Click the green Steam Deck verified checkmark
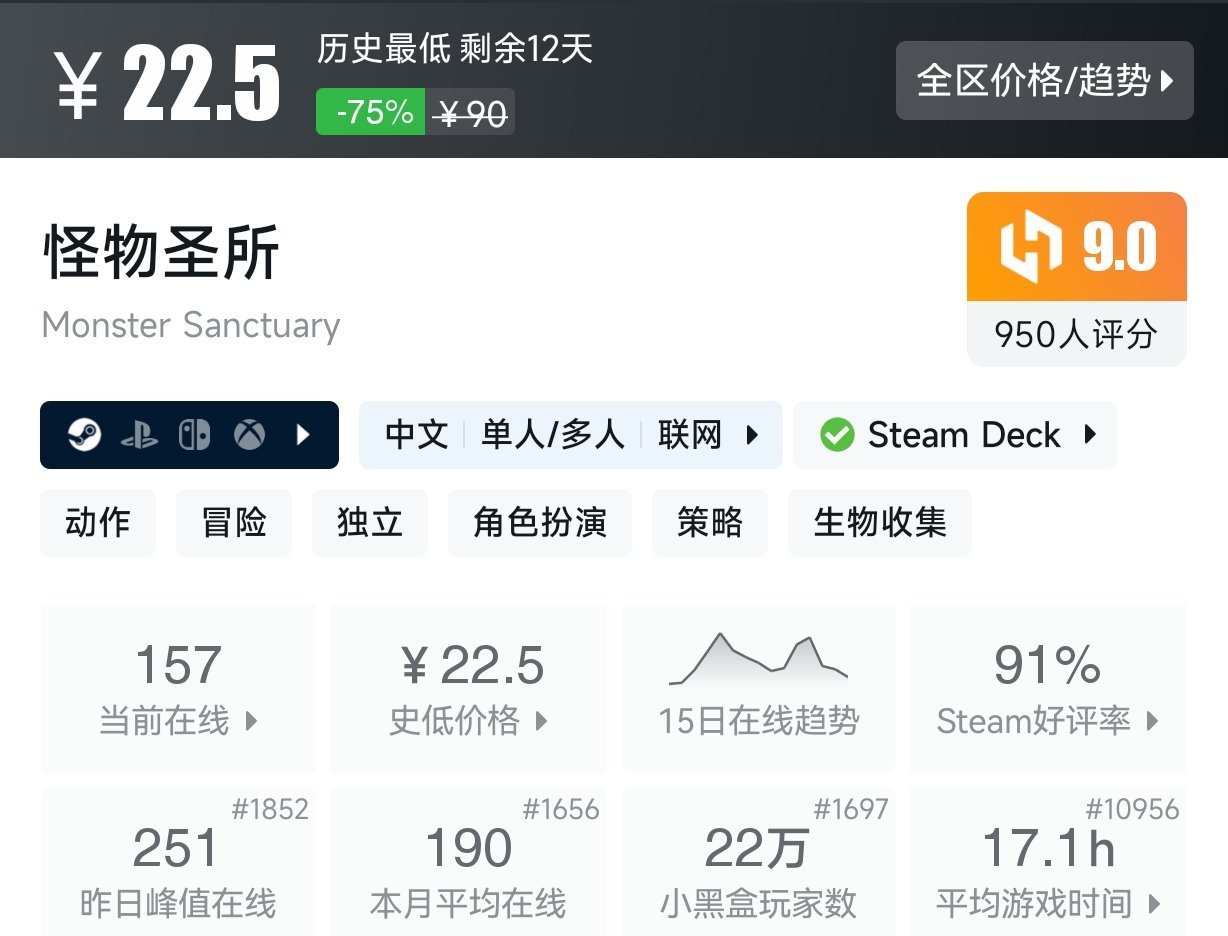Viewport: 1228px width, 936px height. click(836, 435)
